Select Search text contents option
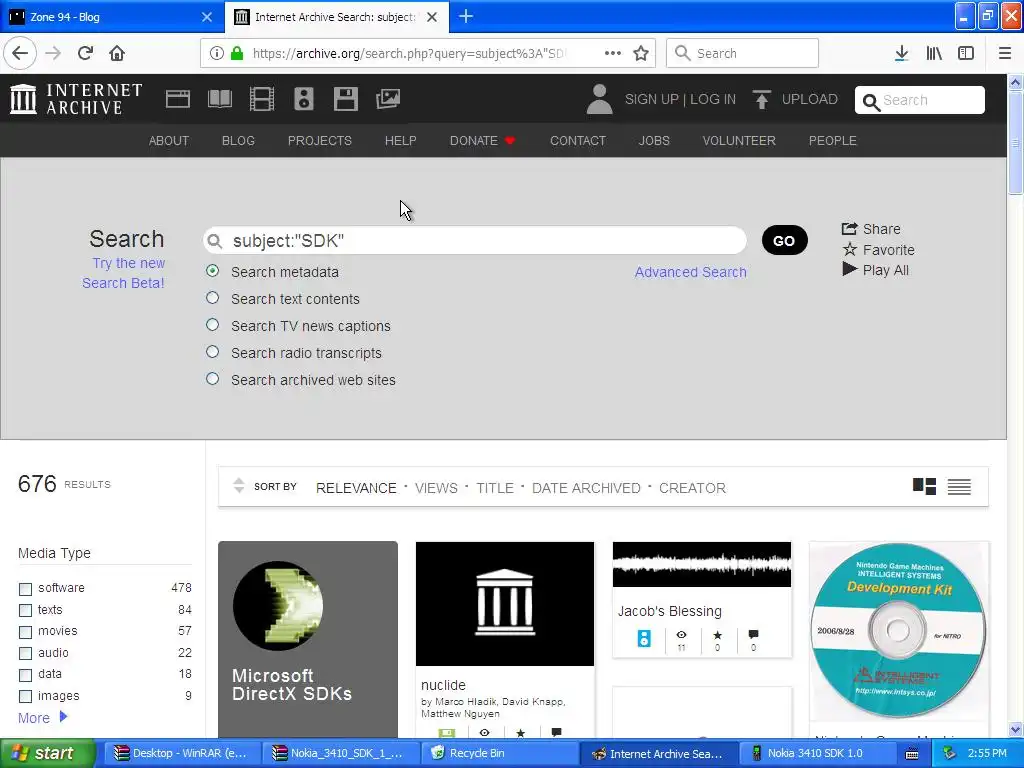The height and width of the screenshot is (768, 1024). [x=212, y=298]
